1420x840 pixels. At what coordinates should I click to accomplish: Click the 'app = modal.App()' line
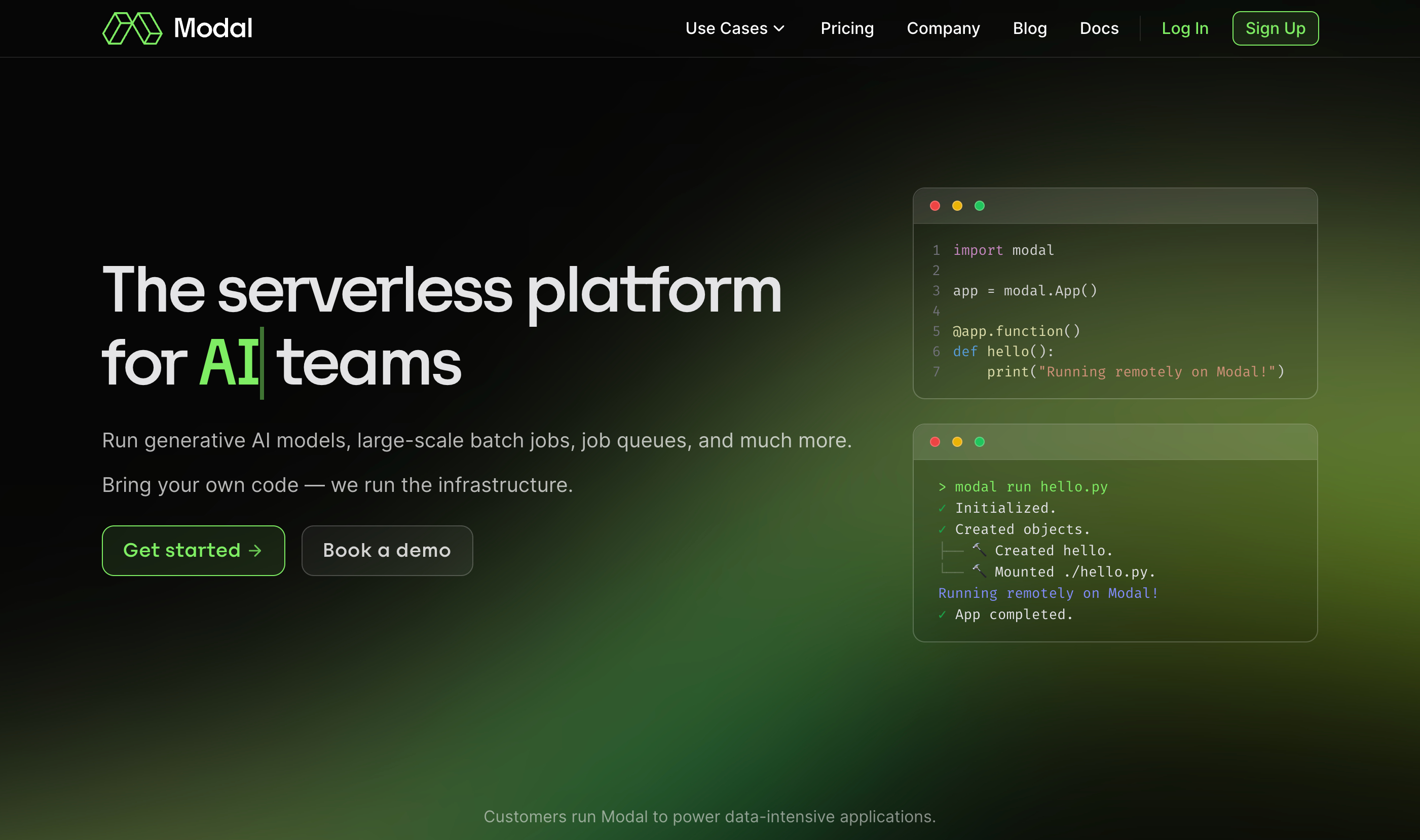(x=1025, y=291)
